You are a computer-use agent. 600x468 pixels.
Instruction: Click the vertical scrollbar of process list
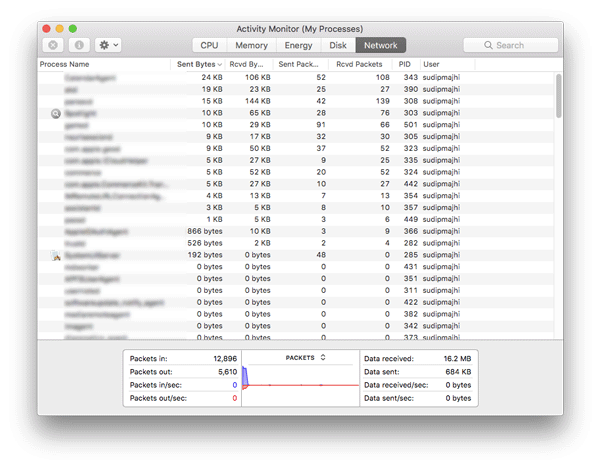[559, 96]
